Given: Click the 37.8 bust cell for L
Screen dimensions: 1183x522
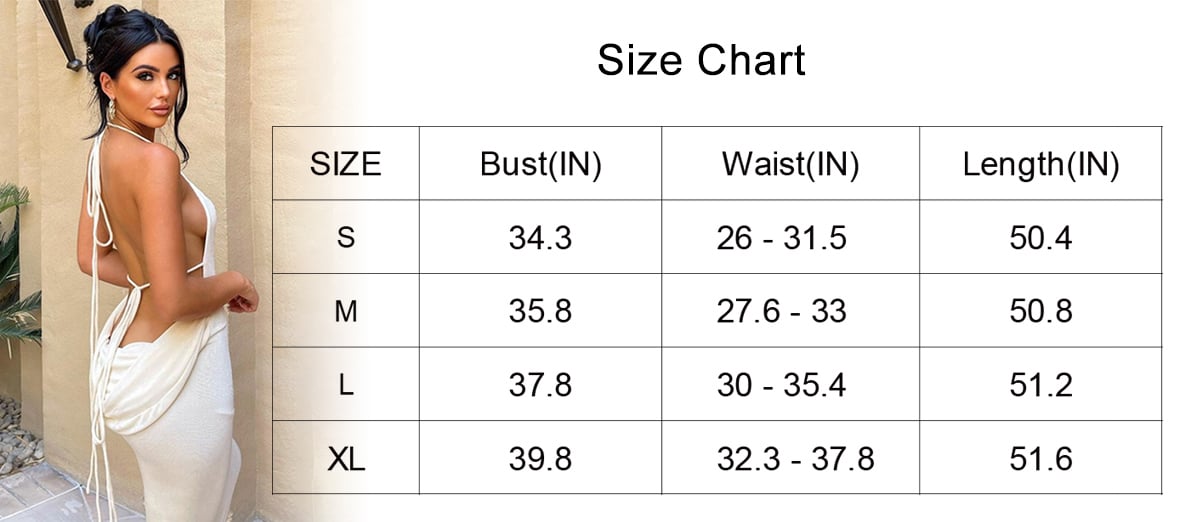Looking at the screenshot, I should 540,385.
